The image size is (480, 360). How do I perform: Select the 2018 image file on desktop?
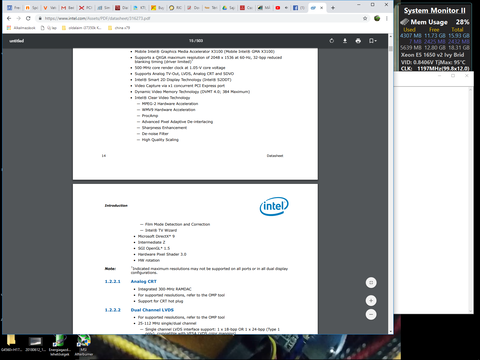35,343
